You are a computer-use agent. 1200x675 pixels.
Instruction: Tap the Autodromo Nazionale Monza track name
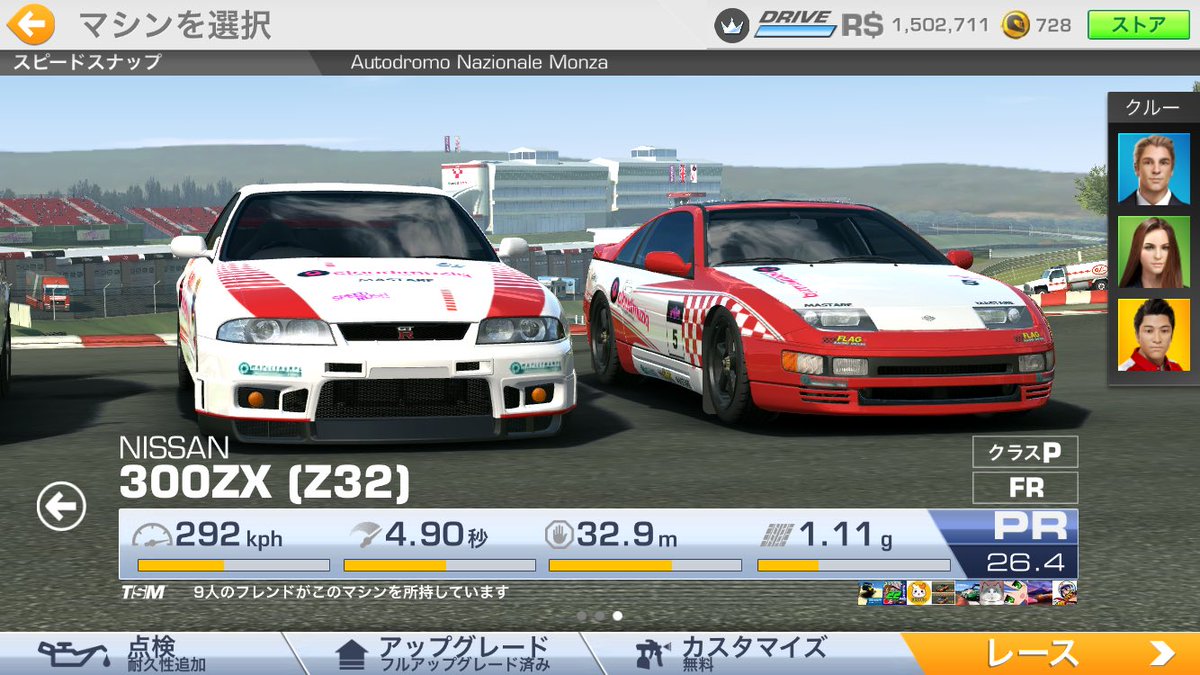click(x=479, y=62)
